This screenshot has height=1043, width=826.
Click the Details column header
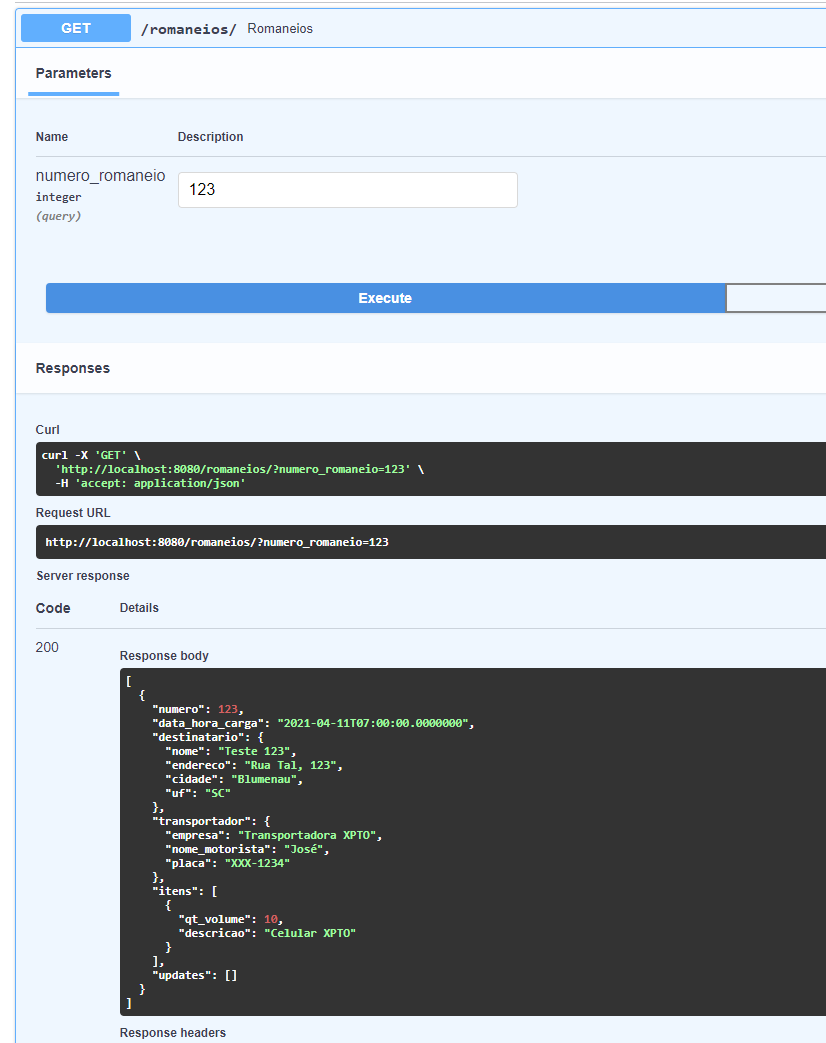[x=139, y=608]
